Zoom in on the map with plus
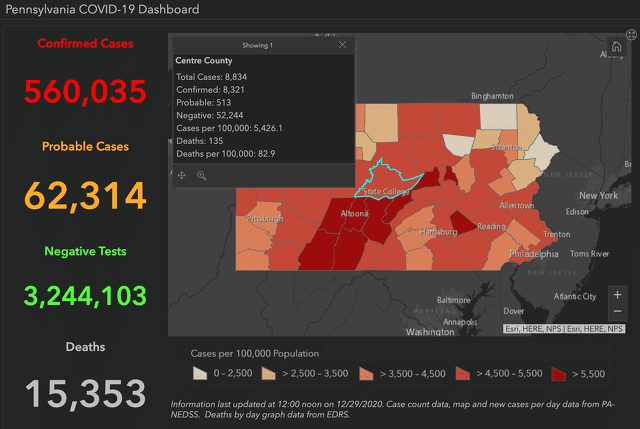This screenshot has height=429, width=640. (617, 295)
